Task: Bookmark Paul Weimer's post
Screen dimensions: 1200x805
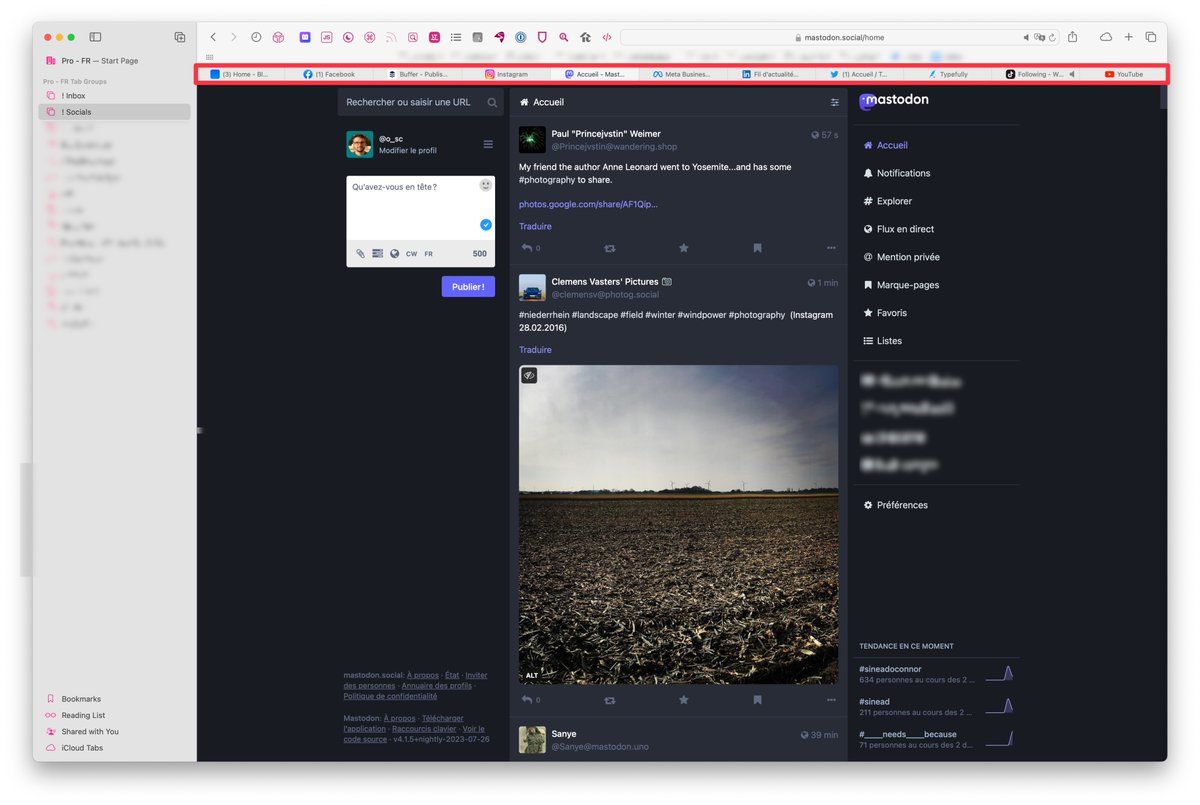Action: point(757,248)
